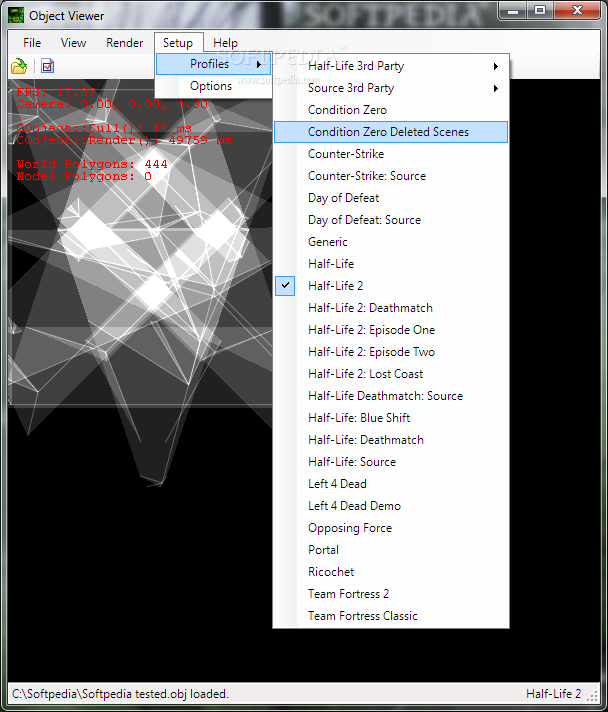Screen dimensions: 608x712
Task: Select the Day of Defeat profile
Action: click(x=391, y=198)
